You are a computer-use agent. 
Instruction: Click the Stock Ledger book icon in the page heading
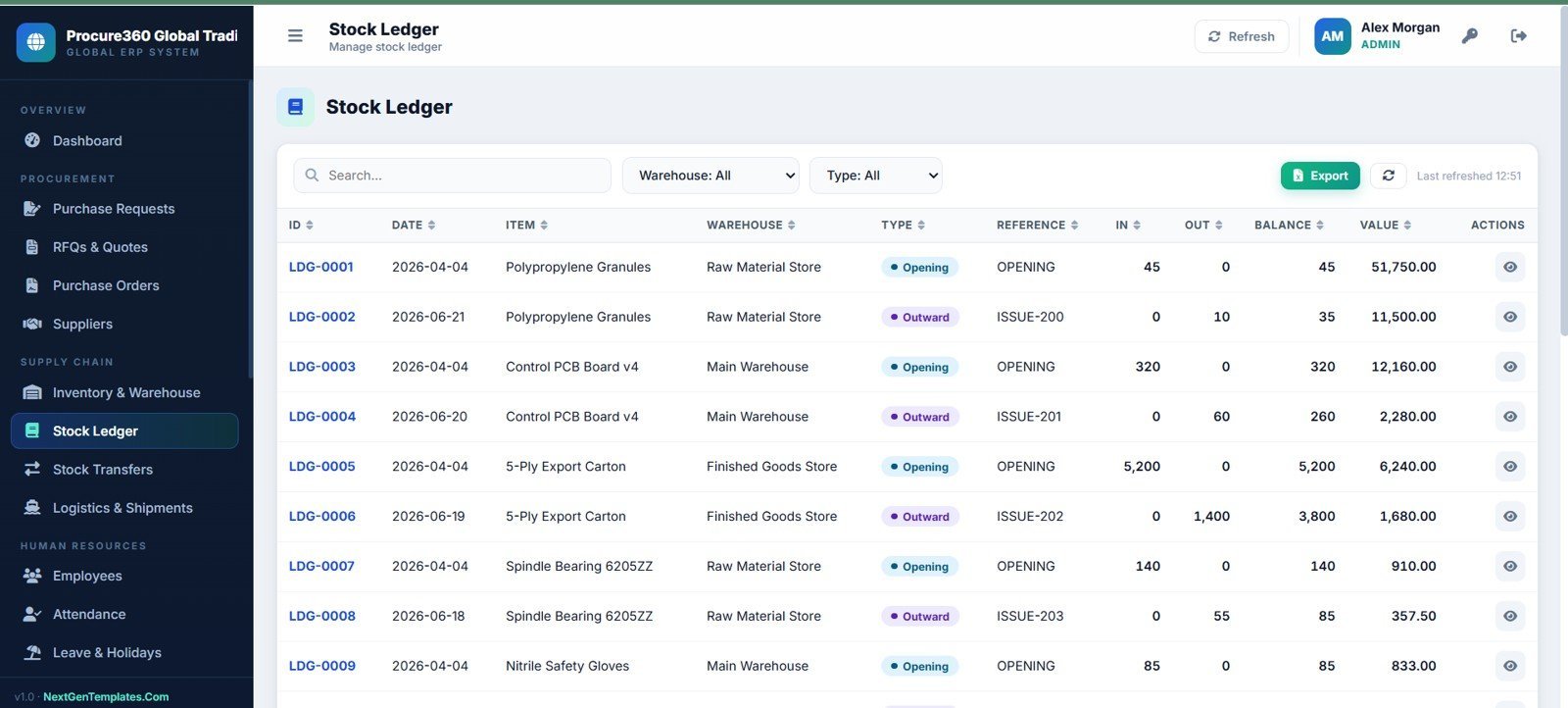click(295, 107)
